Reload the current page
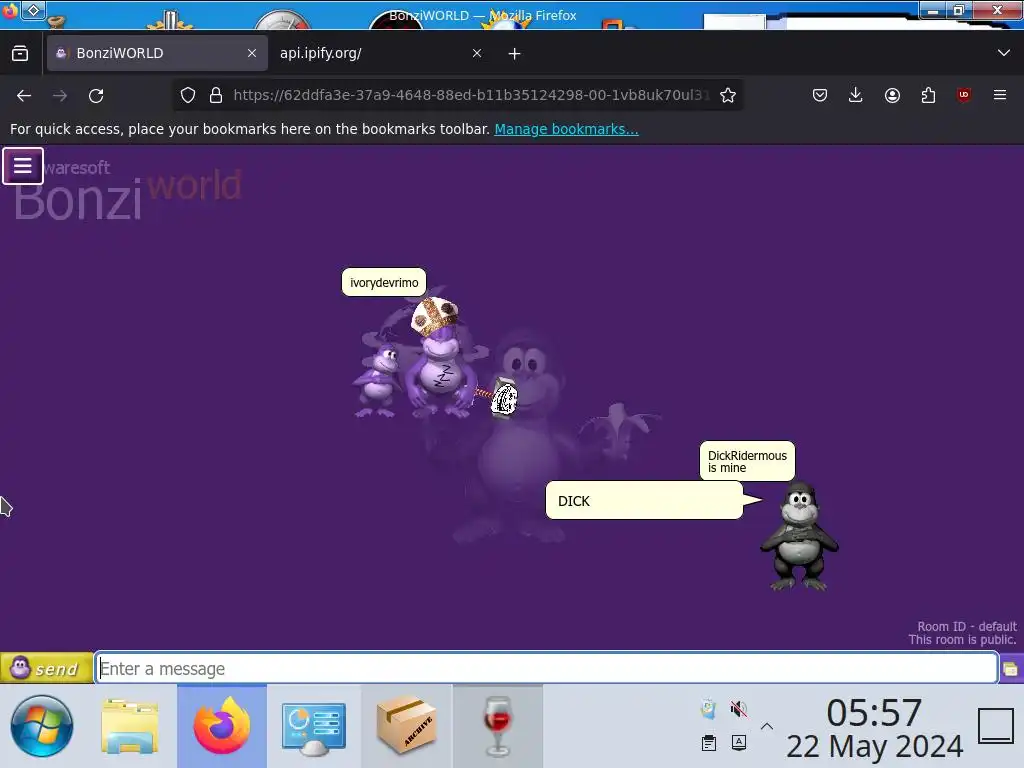The height and width of the screenshot is (768, 1024). pyautogui.click(x=96, y=96)
